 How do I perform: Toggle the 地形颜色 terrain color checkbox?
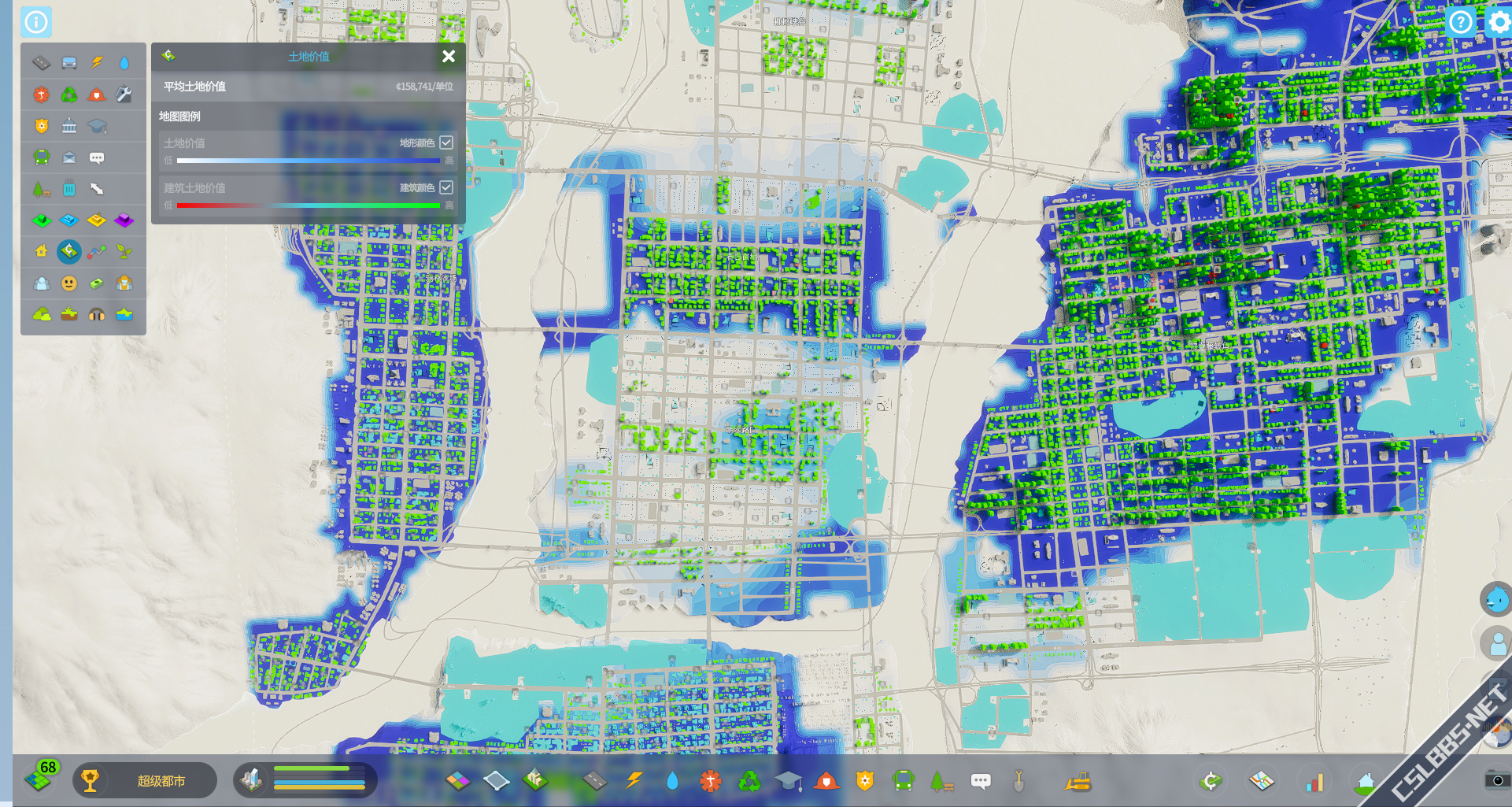(446, 143)
